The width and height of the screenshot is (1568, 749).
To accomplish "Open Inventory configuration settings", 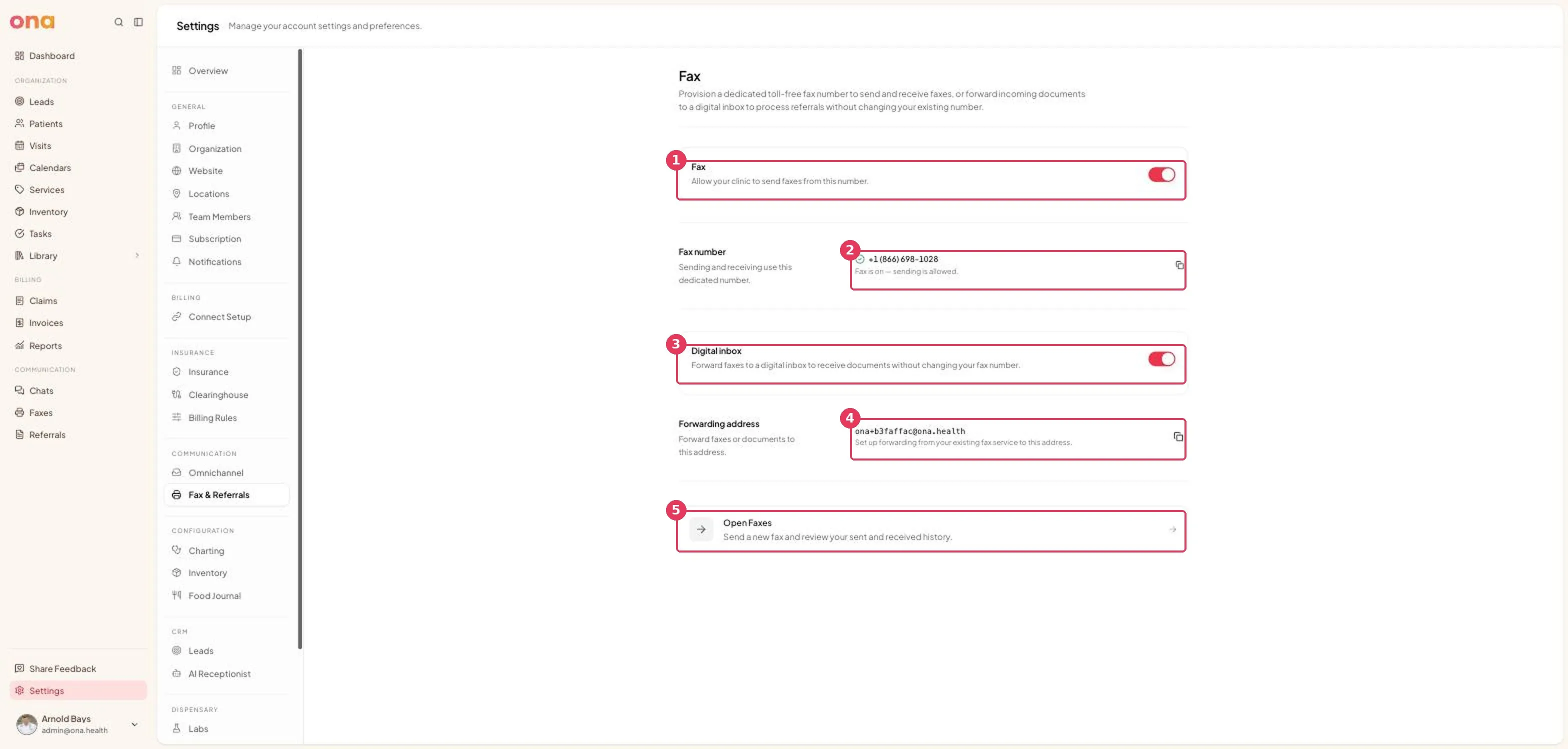I will (x=226, y=573).
